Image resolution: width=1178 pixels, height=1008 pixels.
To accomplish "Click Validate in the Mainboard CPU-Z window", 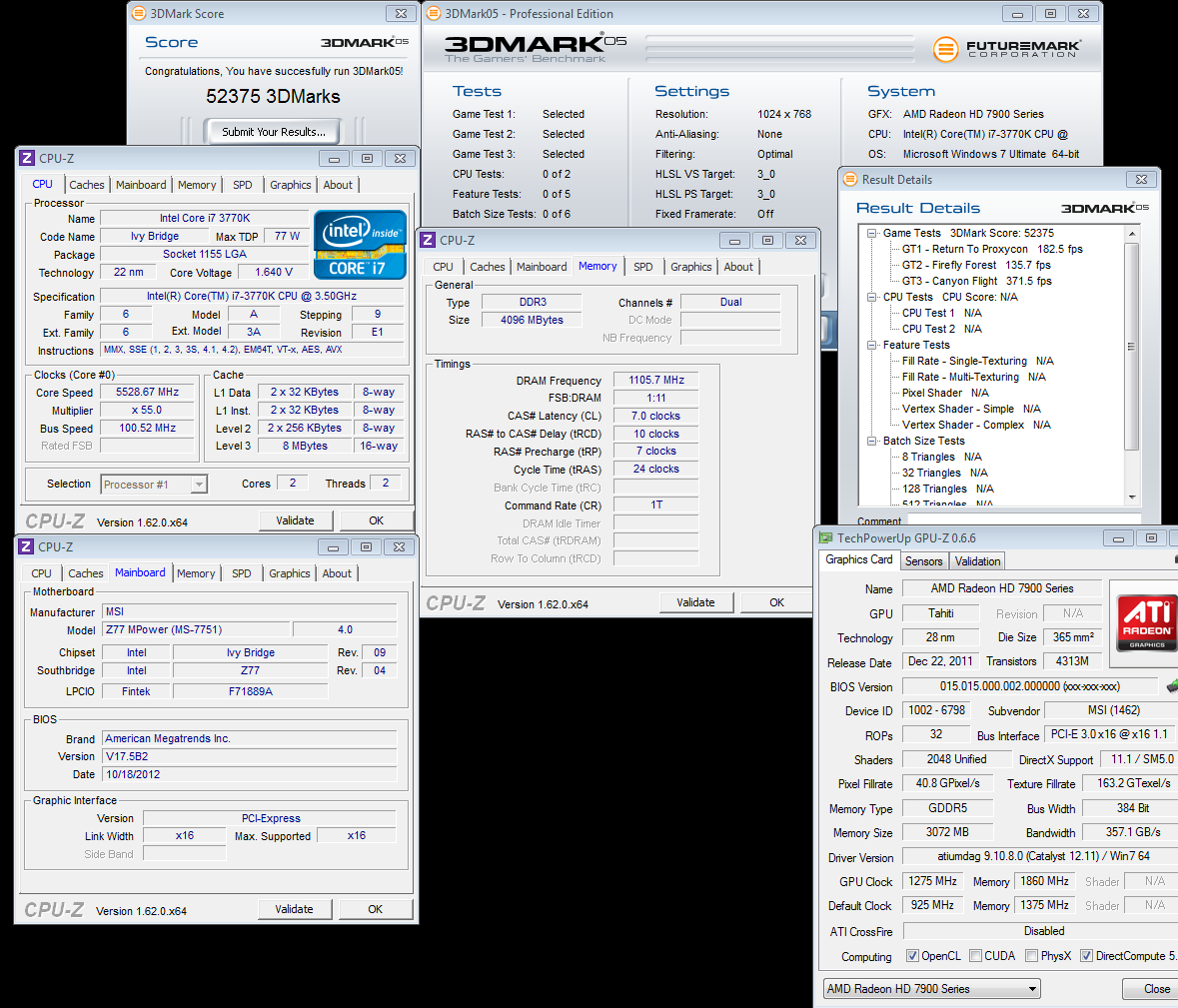I will pos(294,909).
